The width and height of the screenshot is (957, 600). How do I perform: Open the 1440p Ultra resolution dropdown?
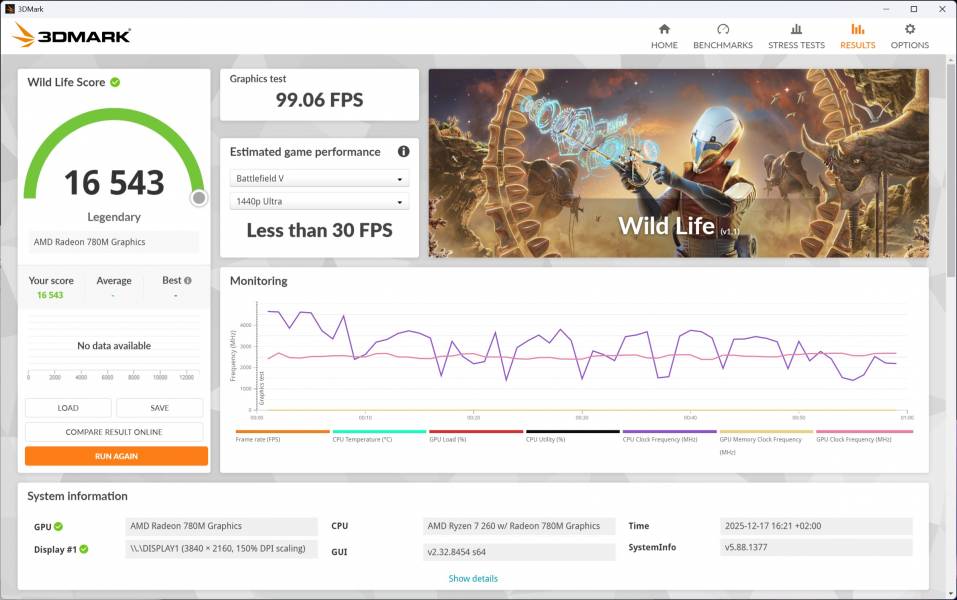(x=319, y=202)
